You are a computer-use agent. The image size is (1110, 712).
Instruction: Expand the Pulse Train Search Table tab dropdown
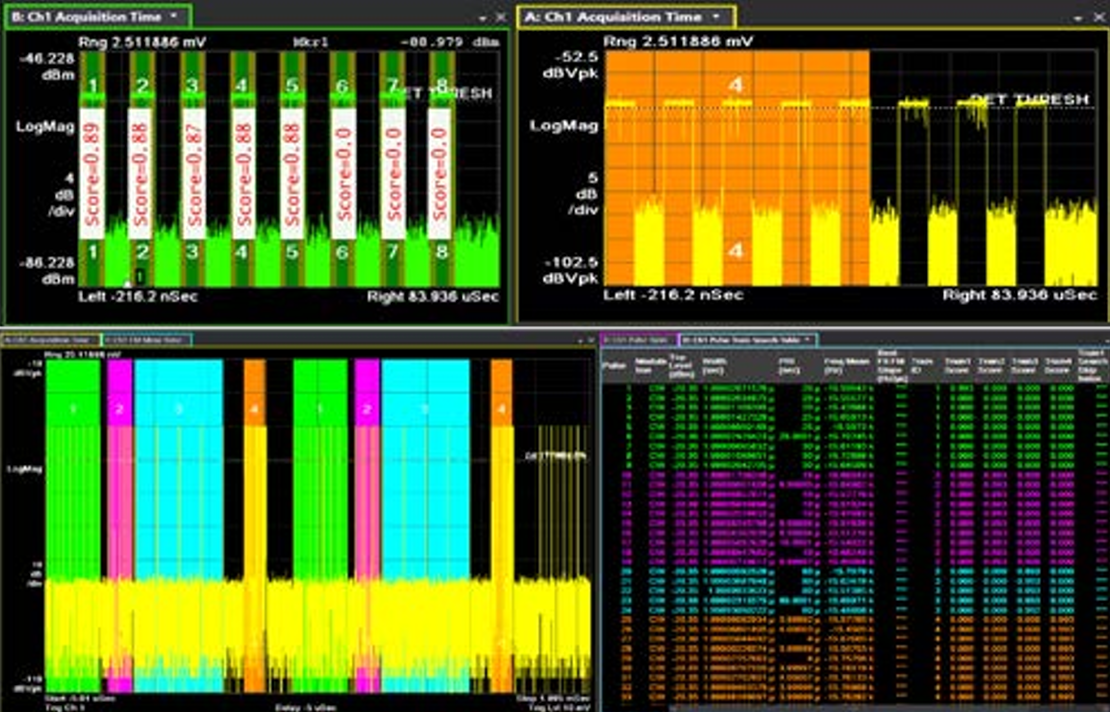pos(807,340)
